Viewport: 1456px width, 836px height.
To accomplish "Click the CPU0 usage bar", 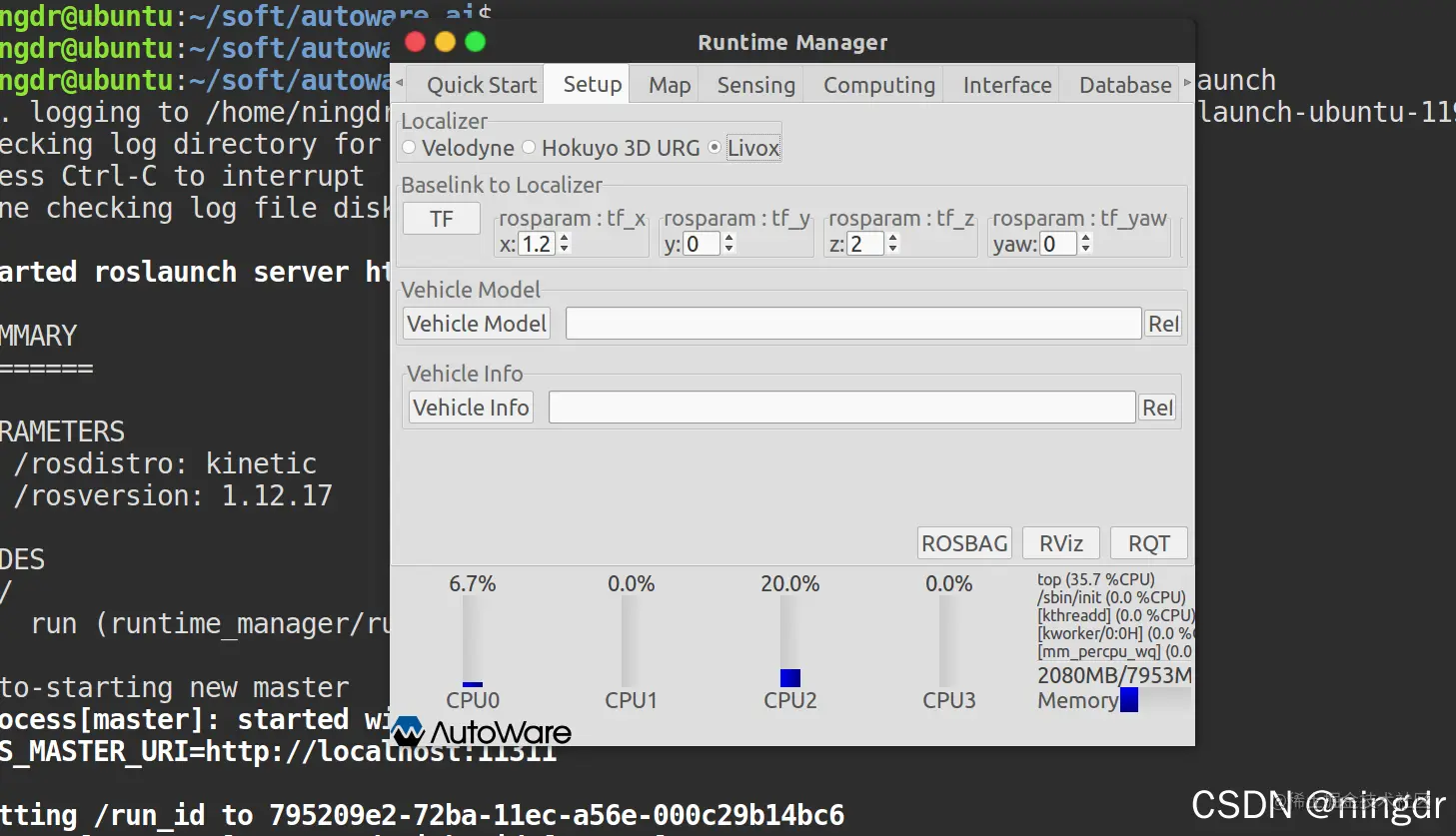I will 473,642.
